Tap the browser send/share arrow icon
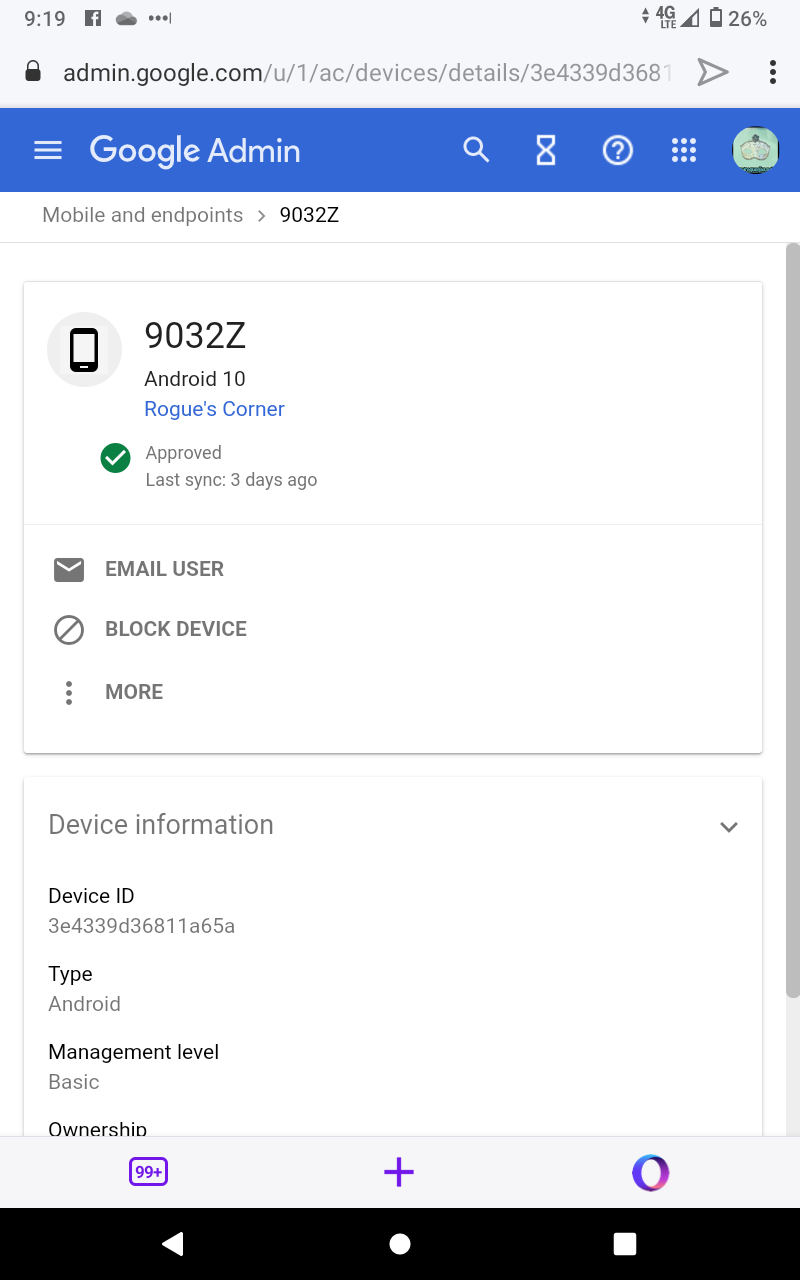 712,72
